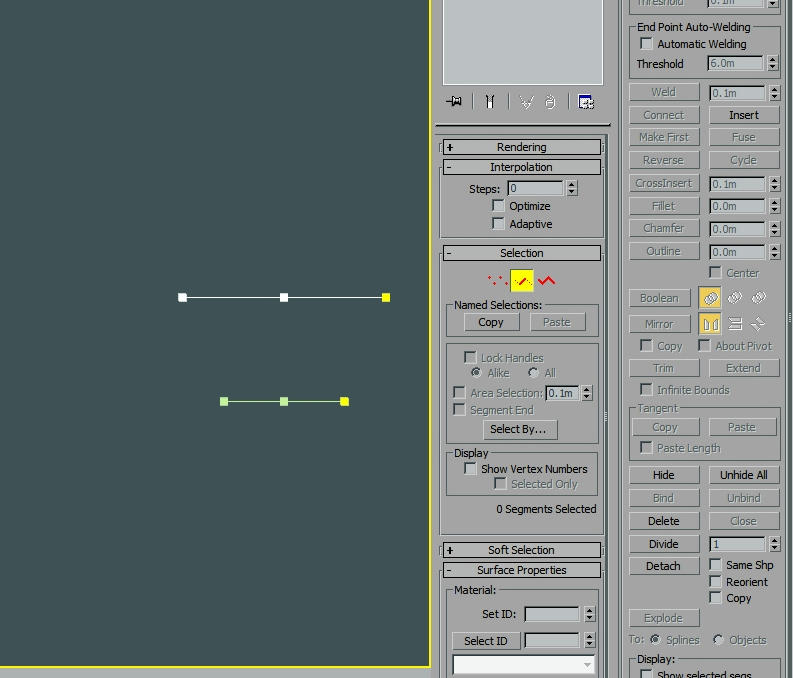Expand the Soft Selection rollout
This screenshot has width=793, height=678.
[522, 550]
